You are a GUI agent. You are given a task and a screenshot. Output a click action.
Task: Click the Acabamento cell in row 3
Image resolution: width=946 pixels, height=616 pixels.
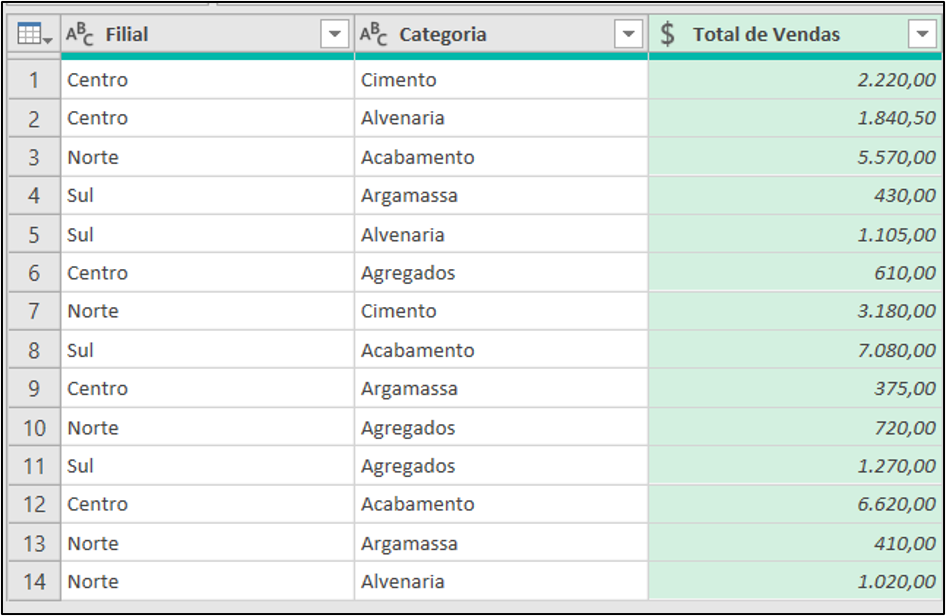tap(501, 157)
